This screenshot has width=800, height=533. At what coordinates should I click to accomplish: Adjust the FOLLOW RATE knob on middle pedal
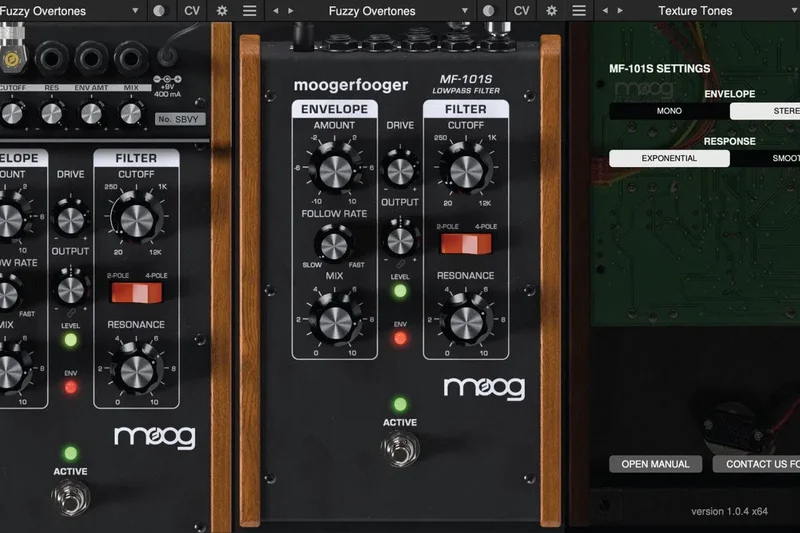click(334, 245)
